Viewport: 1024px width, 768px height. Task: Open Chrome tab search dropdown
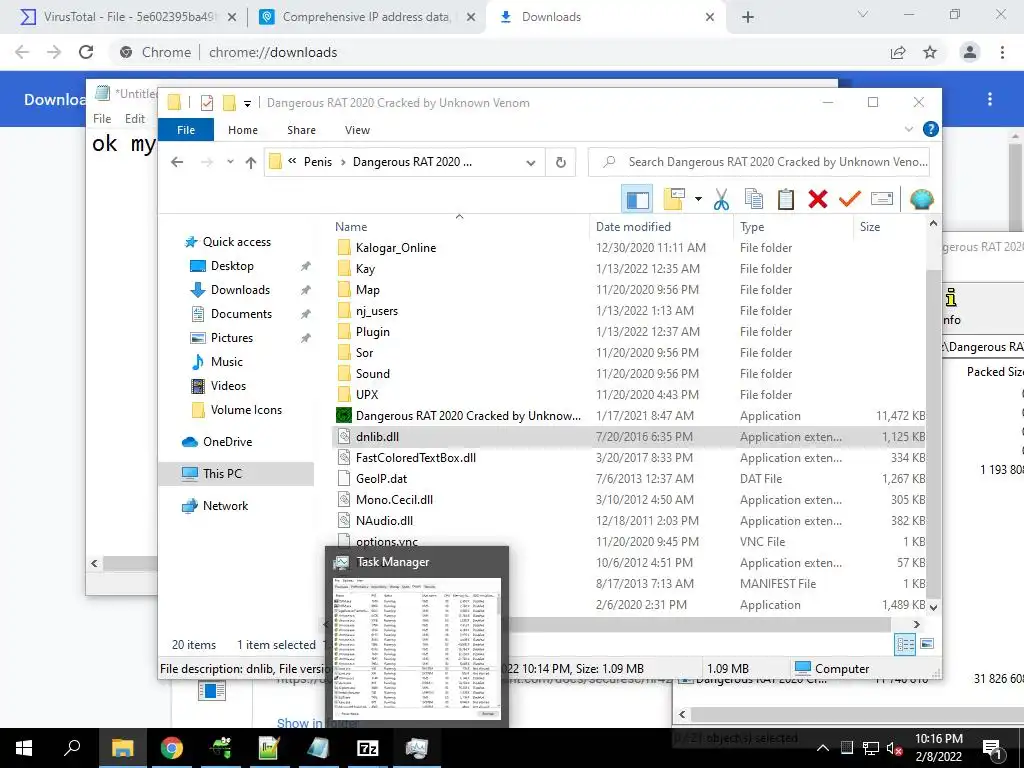pyautogui.click(x=863, y=14)
